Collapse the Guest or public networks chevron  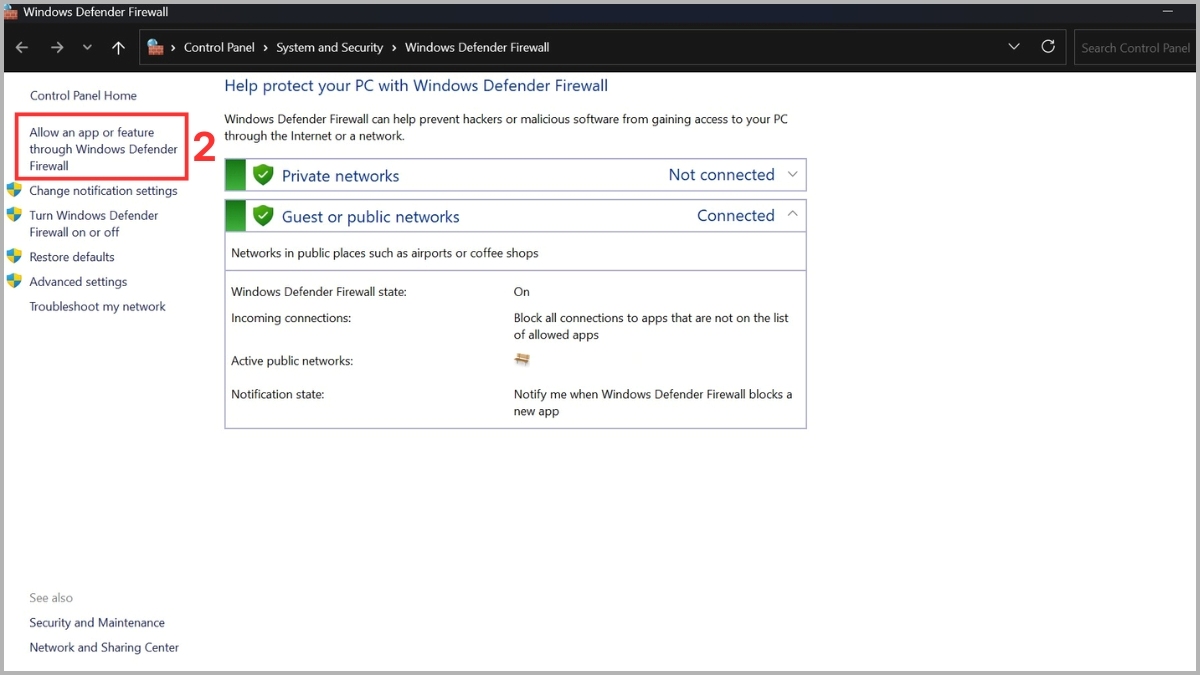(793, 214)
